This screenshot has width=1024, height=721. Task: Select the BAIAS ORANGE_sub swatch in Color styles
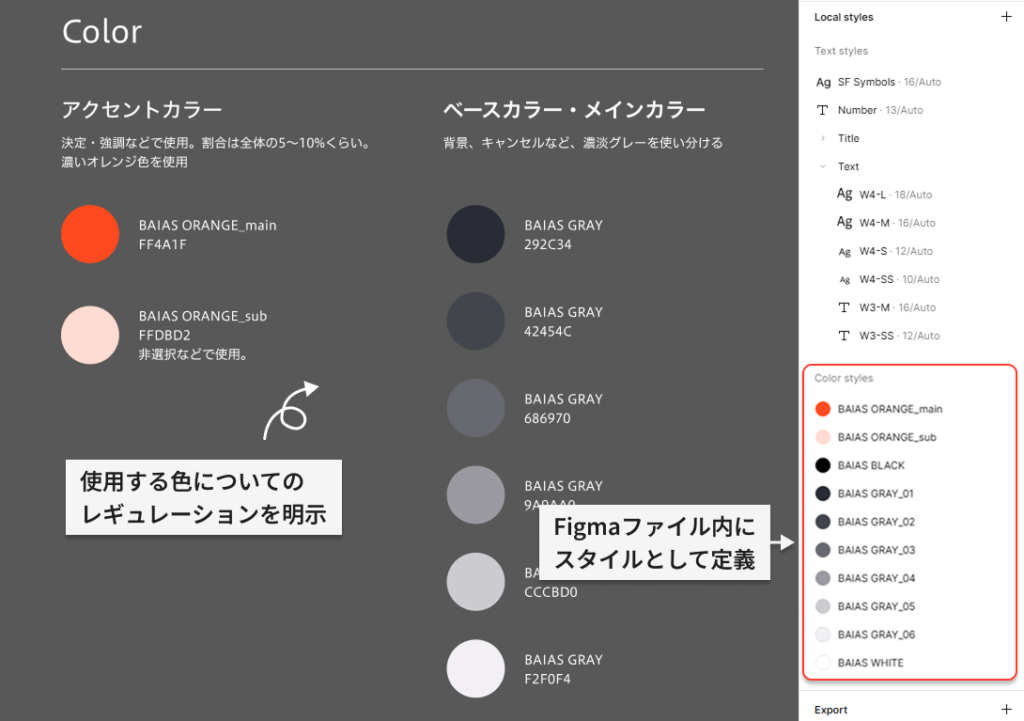click(823, 437)
